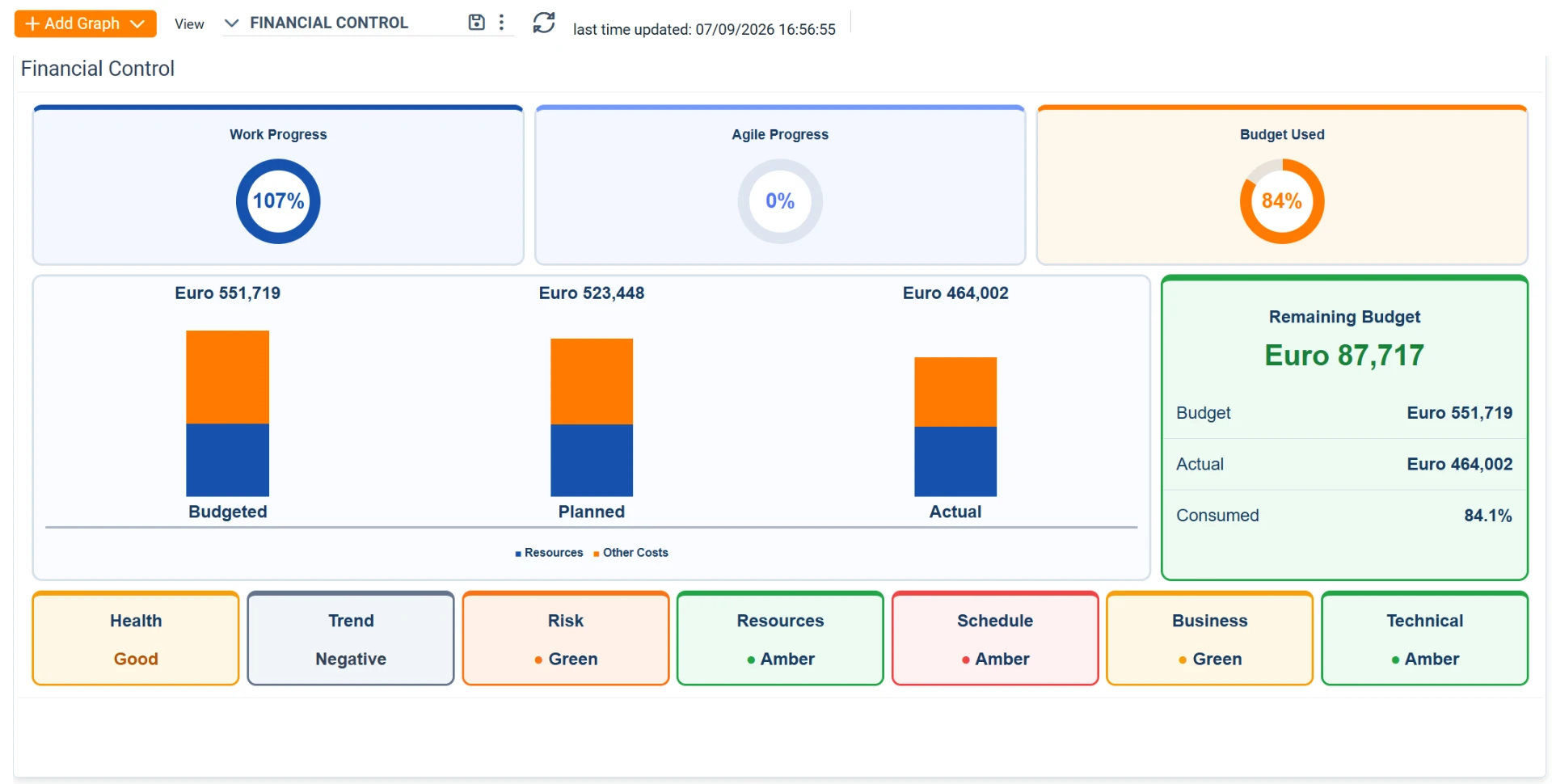Toggle the Other Costs legend entry
1552x784 pixels.
coord(630,553)
